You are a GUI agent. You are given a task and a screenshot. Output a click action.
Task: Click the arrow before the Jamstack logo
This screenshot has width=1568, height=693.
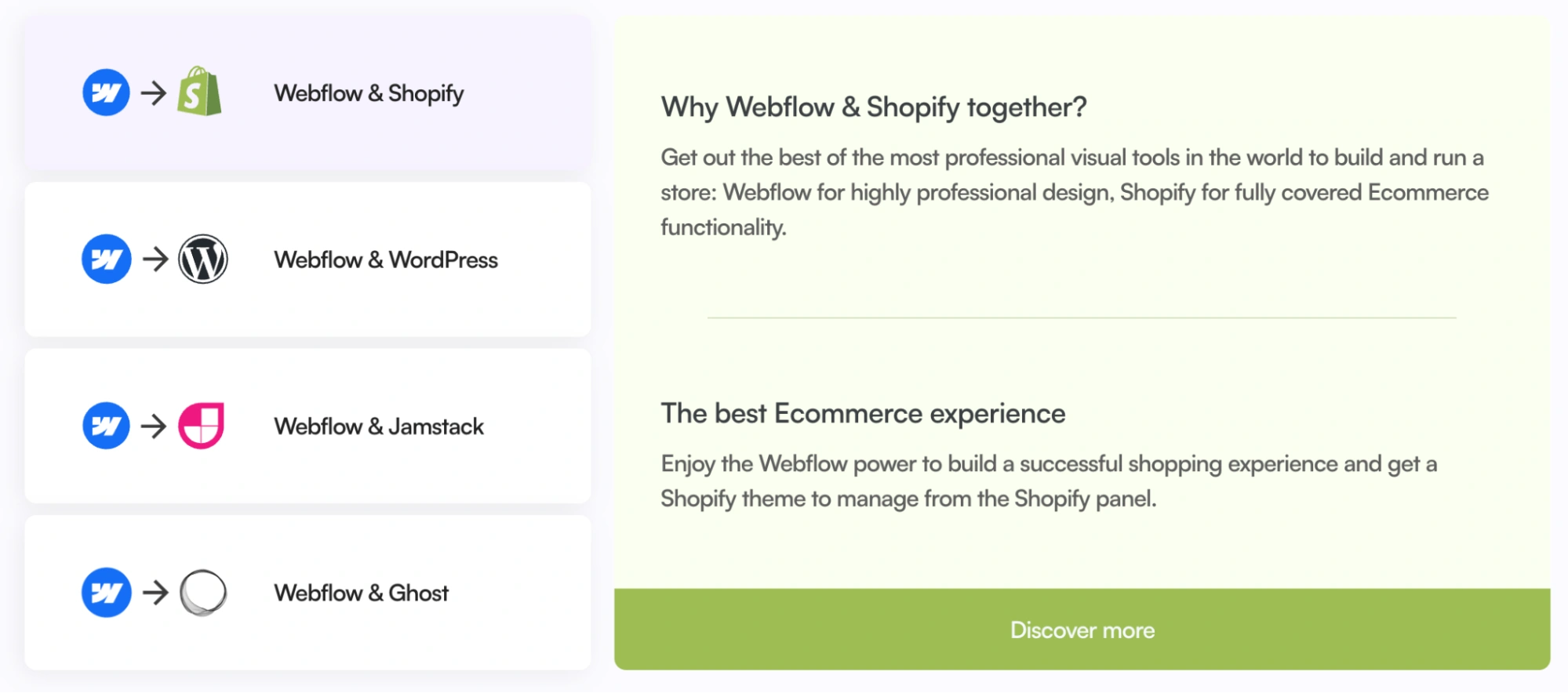click(154, 426)
